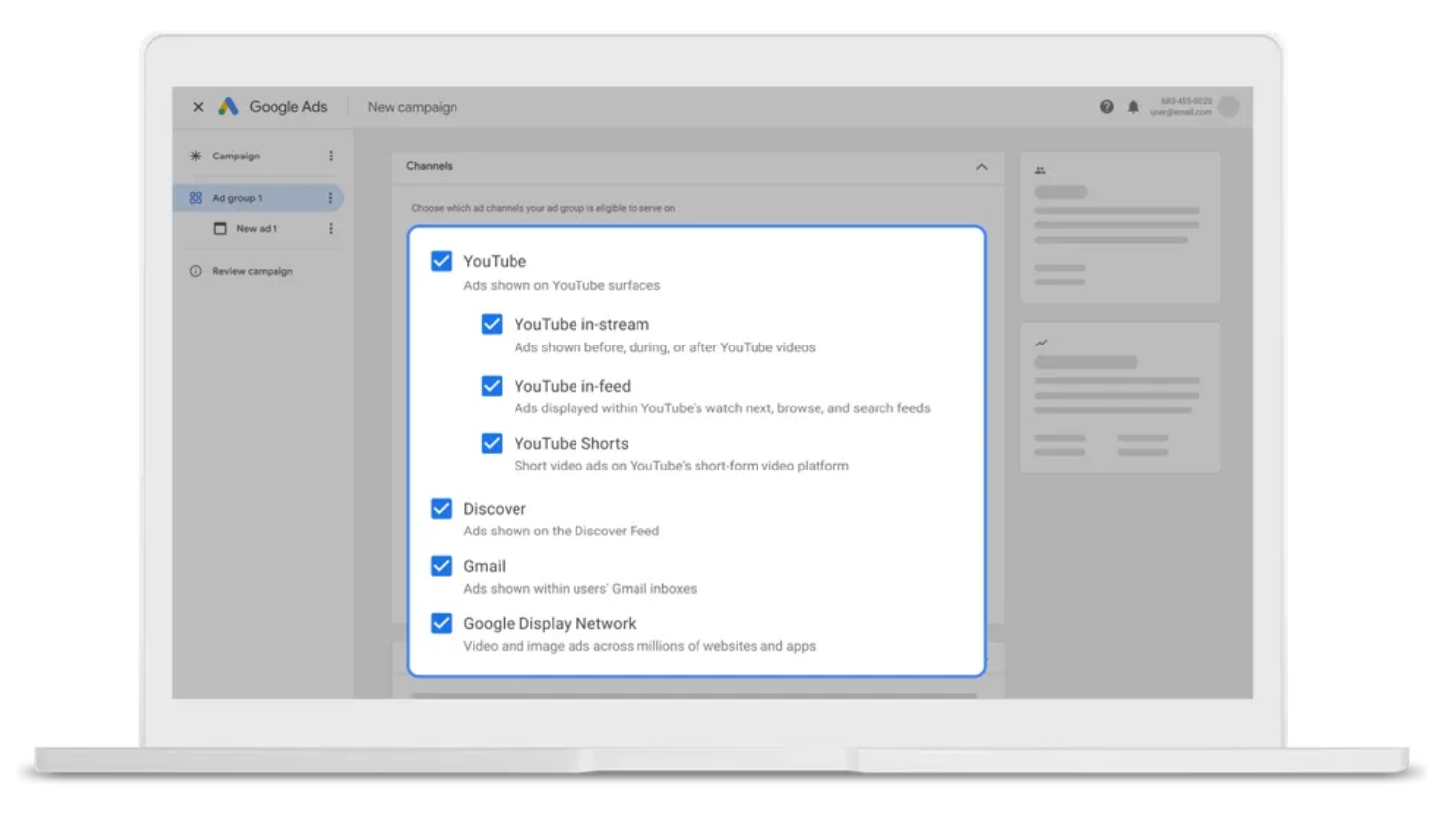Click the trend line icon in right card
The height and width of the screenshot is (815, 1456).
[x=1041, y=343]
